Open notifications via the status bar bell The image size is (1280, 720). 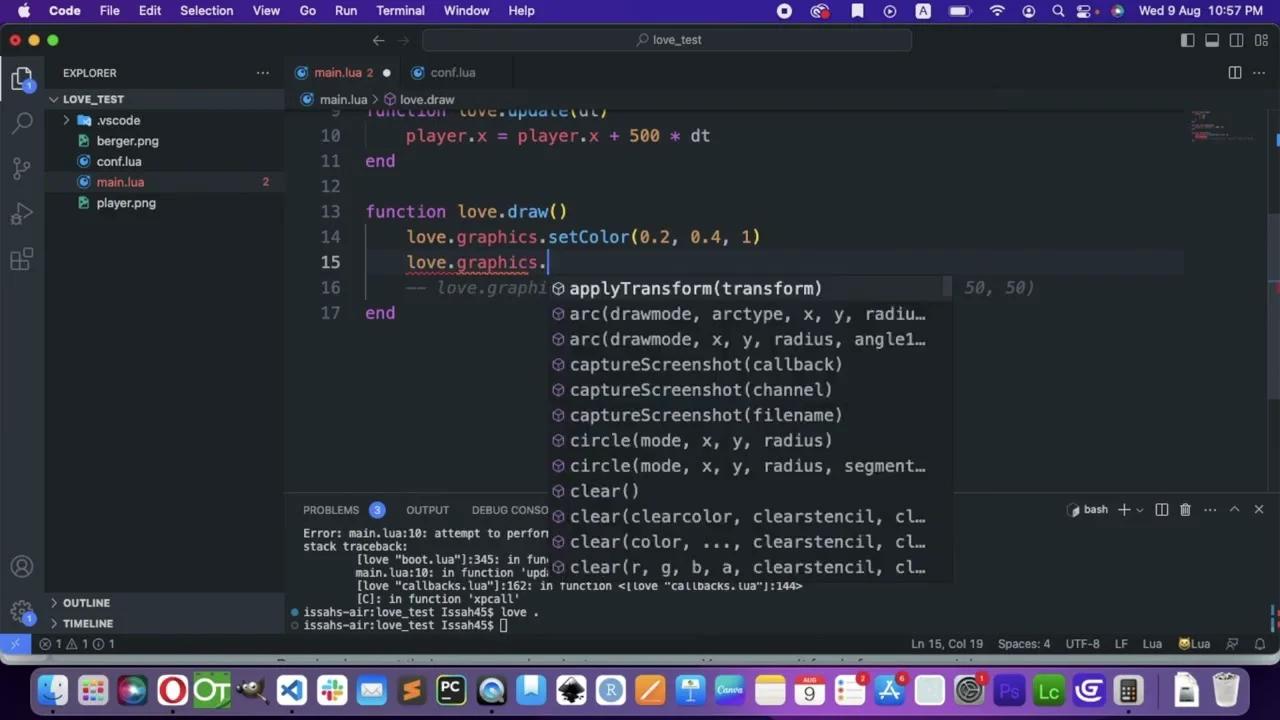coord(1259,644)
